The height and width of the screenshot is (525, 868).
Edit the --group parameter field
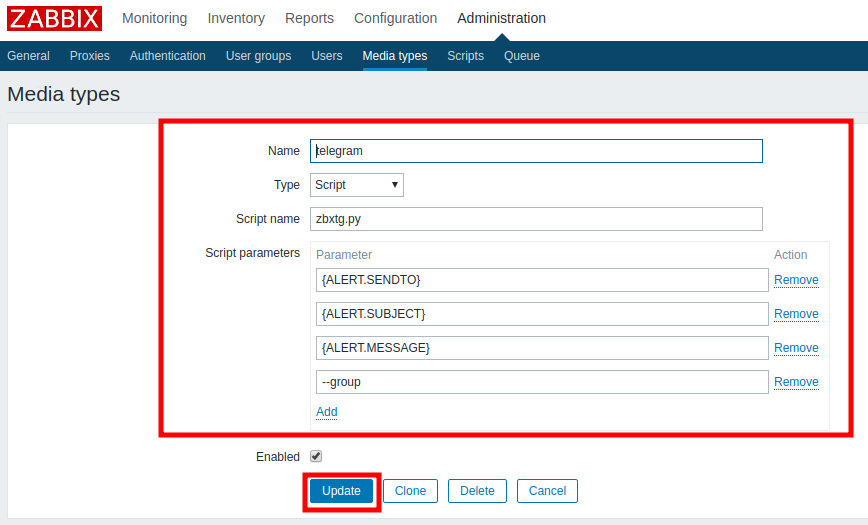point(542,382)
